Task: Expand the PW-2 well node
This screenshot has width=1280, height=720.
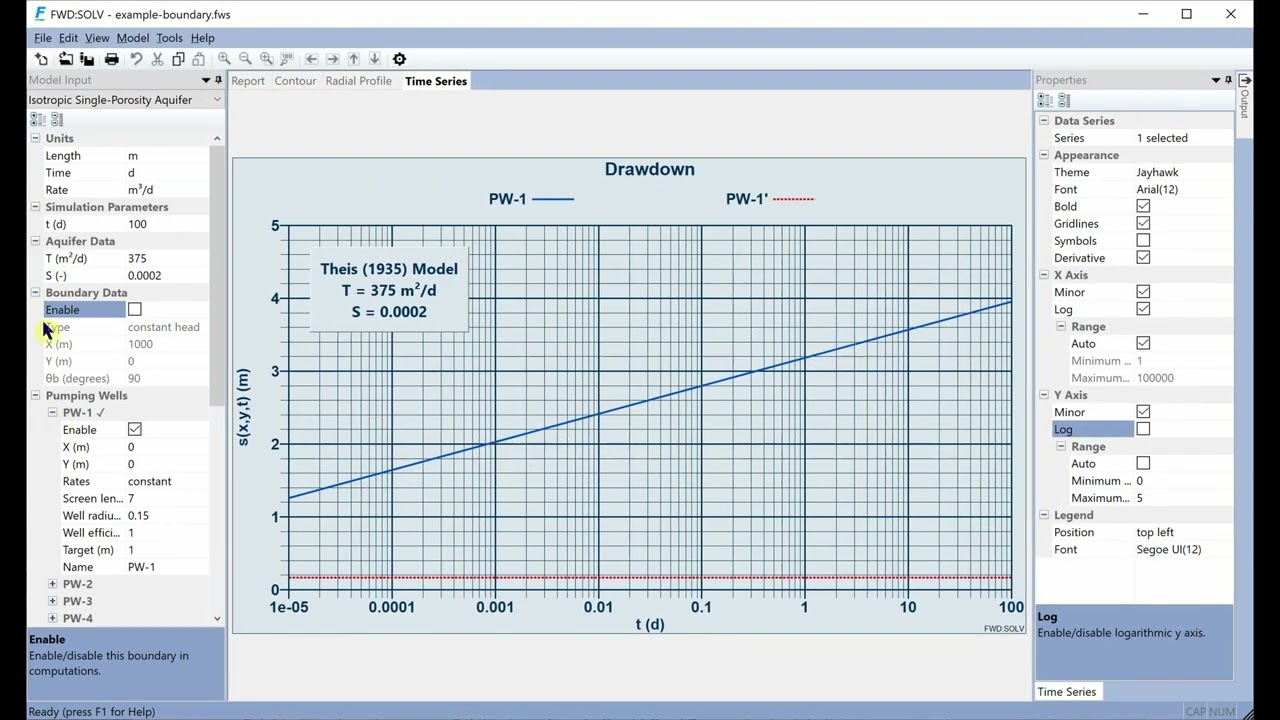Action: (52, 584)
